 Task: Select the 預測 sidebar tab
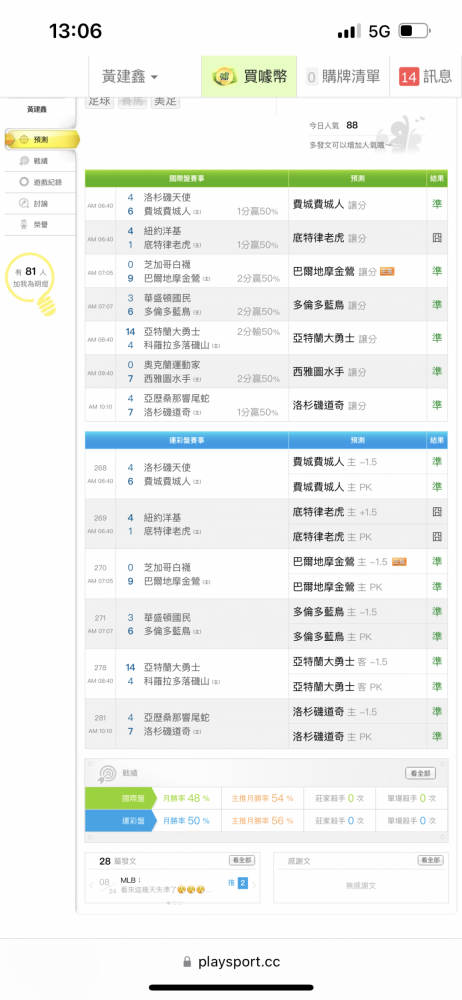[x=40, y=139]
